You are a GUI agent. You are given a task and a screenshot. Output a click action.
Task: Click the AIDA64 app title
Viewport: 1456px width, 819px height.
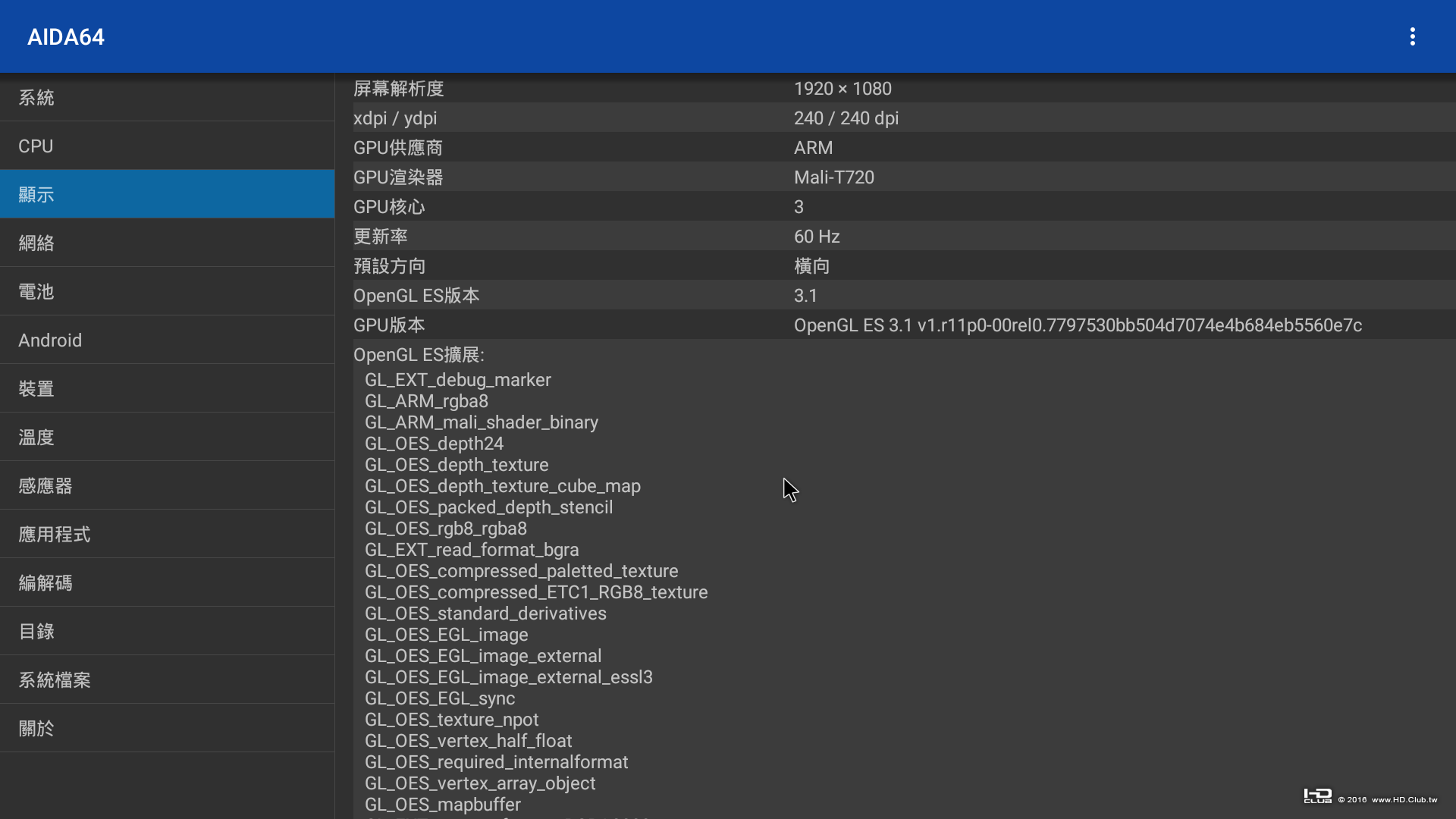coord(66,36)
